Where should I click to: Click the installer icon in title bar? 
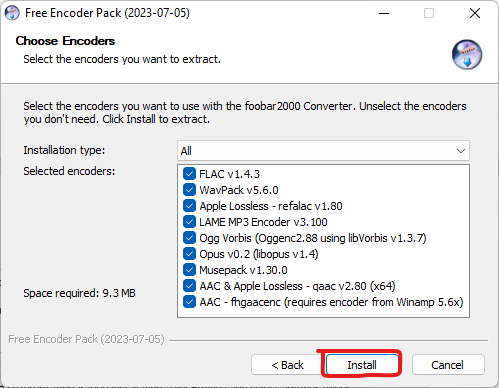click(x=12, y=13)
